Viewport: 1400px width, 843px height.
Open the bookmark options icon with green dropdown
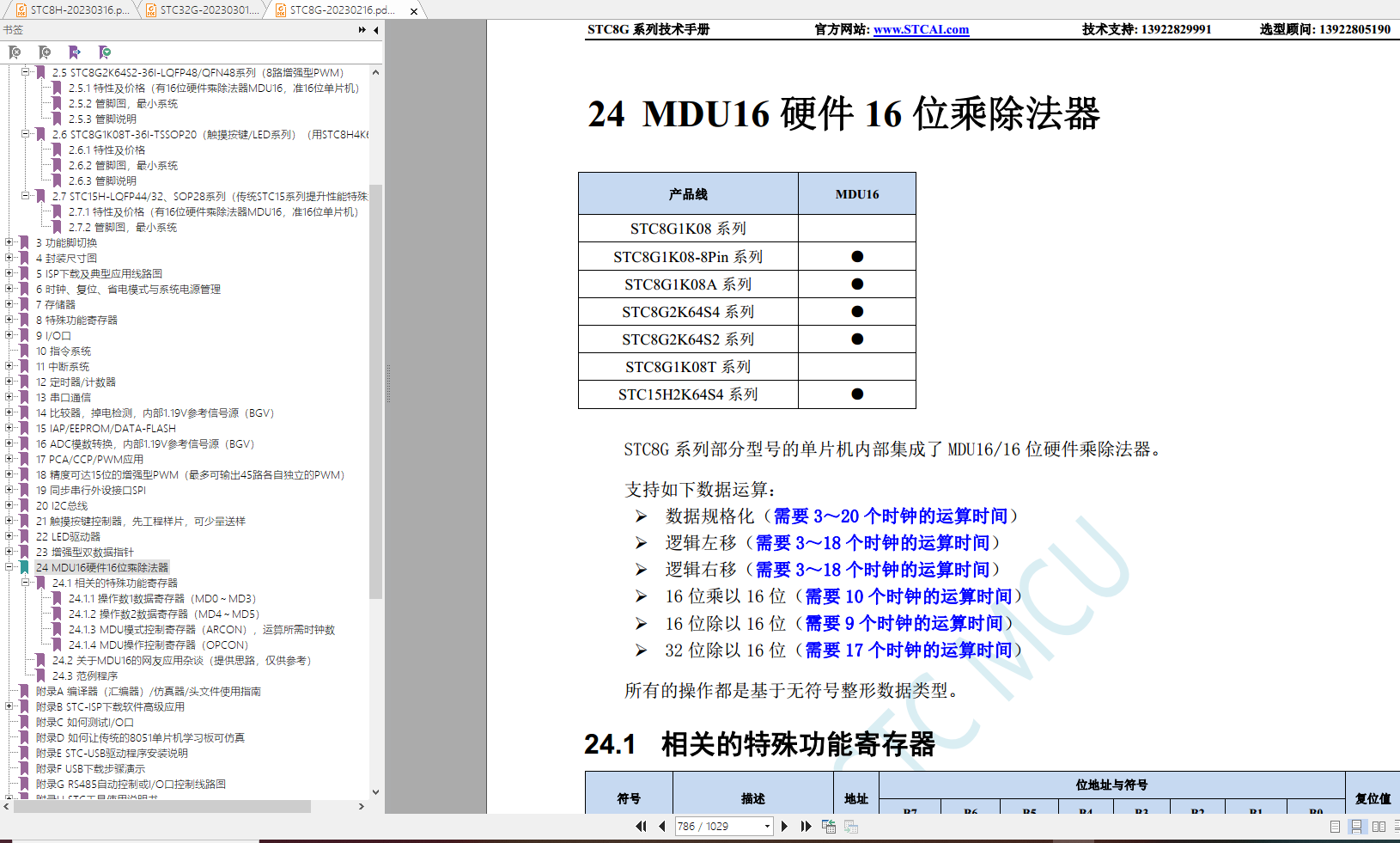[x=104, y=52]
